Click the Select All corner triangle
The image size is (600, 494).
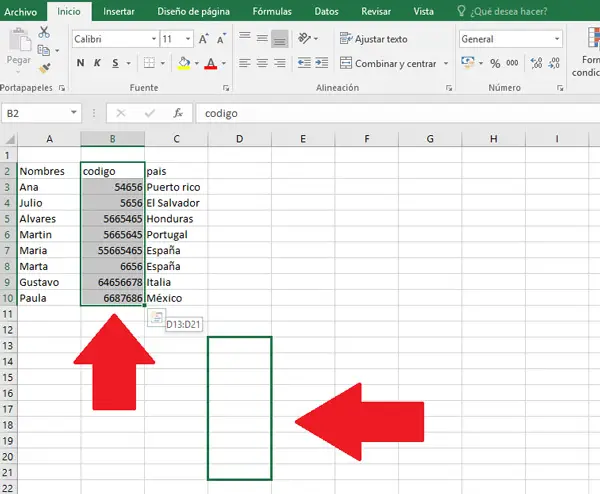pyautogui.click(x=9, y=139)
